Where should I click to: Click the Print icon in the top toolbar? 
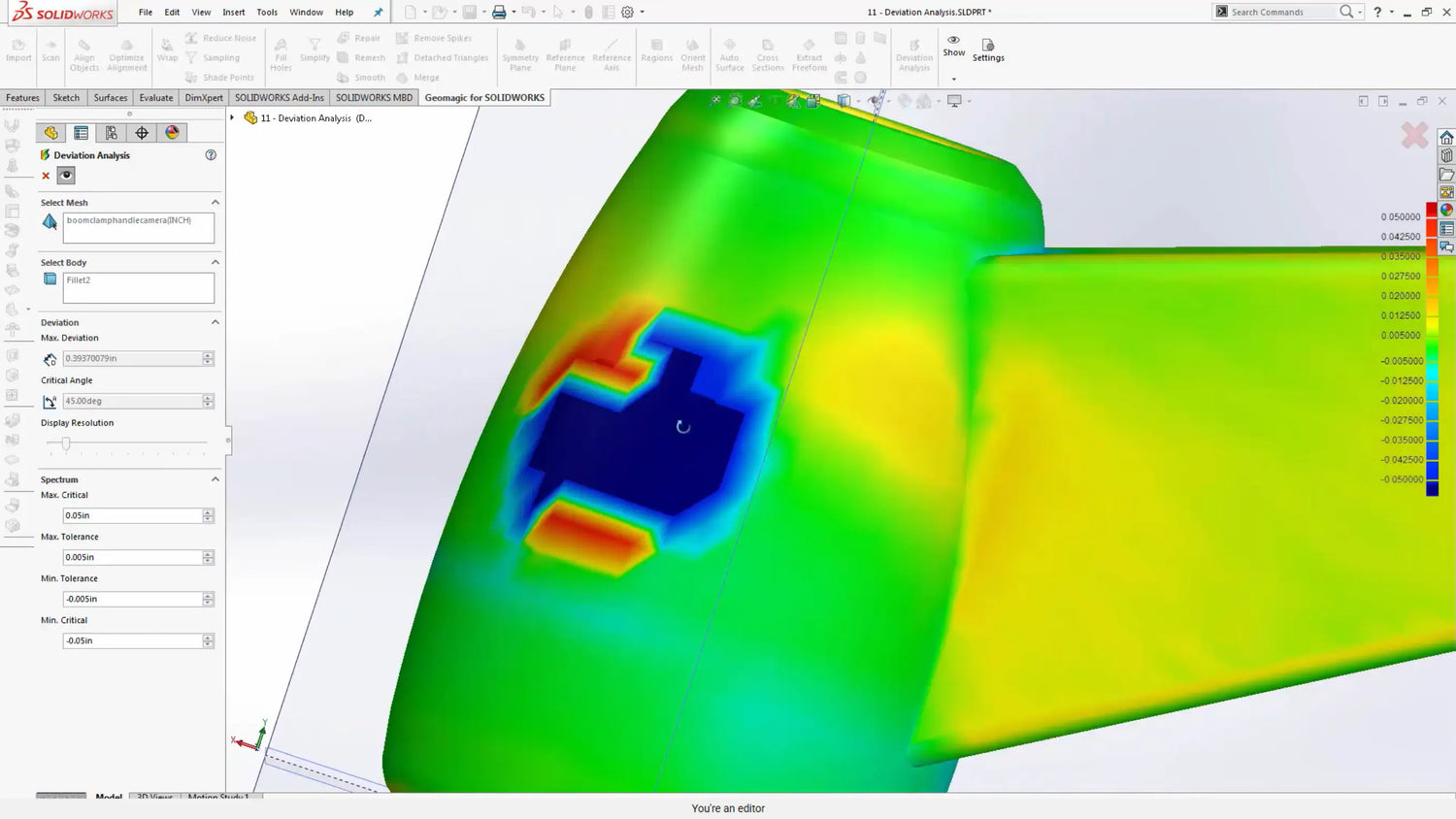point(498,13)
